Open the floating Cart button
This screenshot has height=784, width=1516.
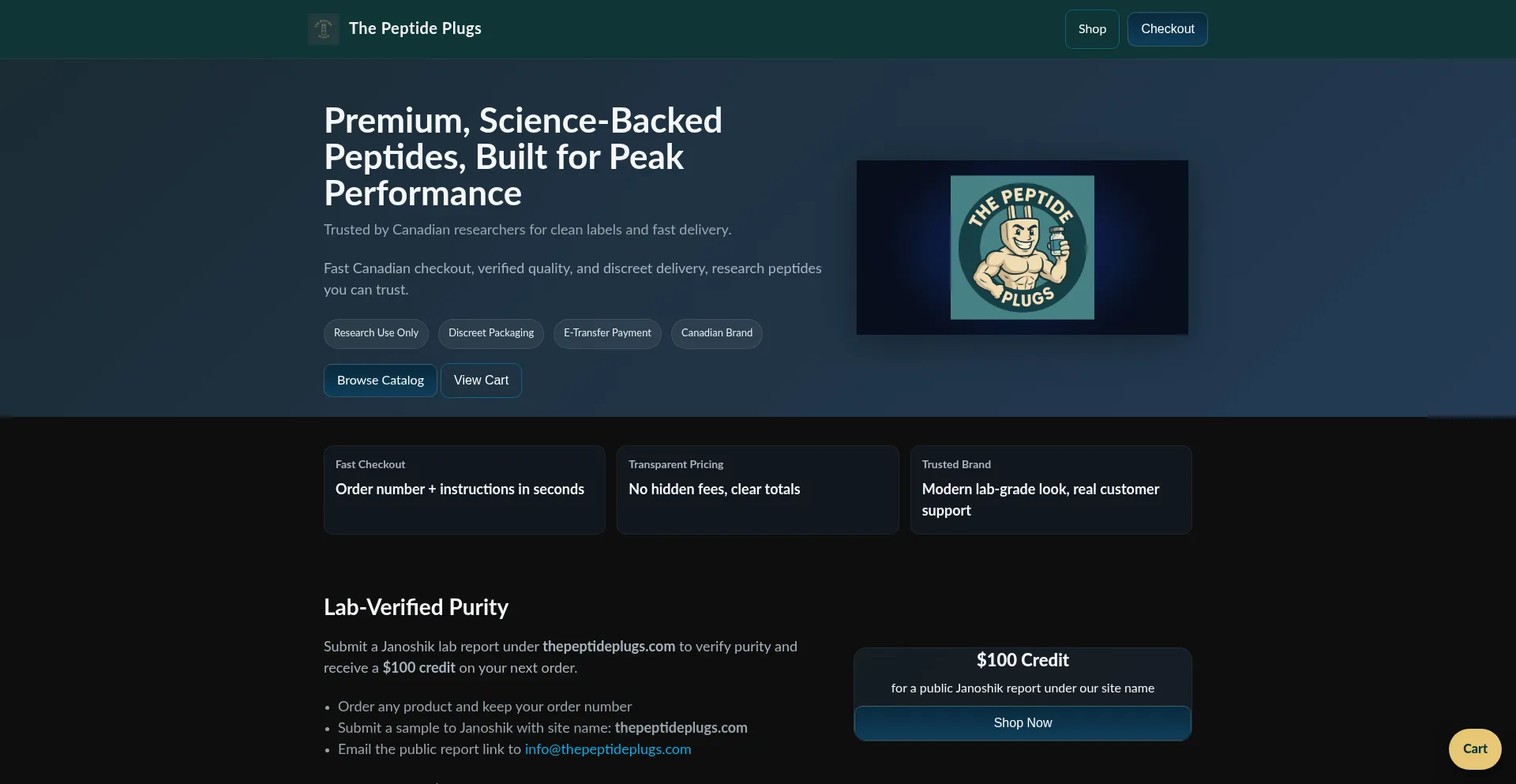(1475, 748)
